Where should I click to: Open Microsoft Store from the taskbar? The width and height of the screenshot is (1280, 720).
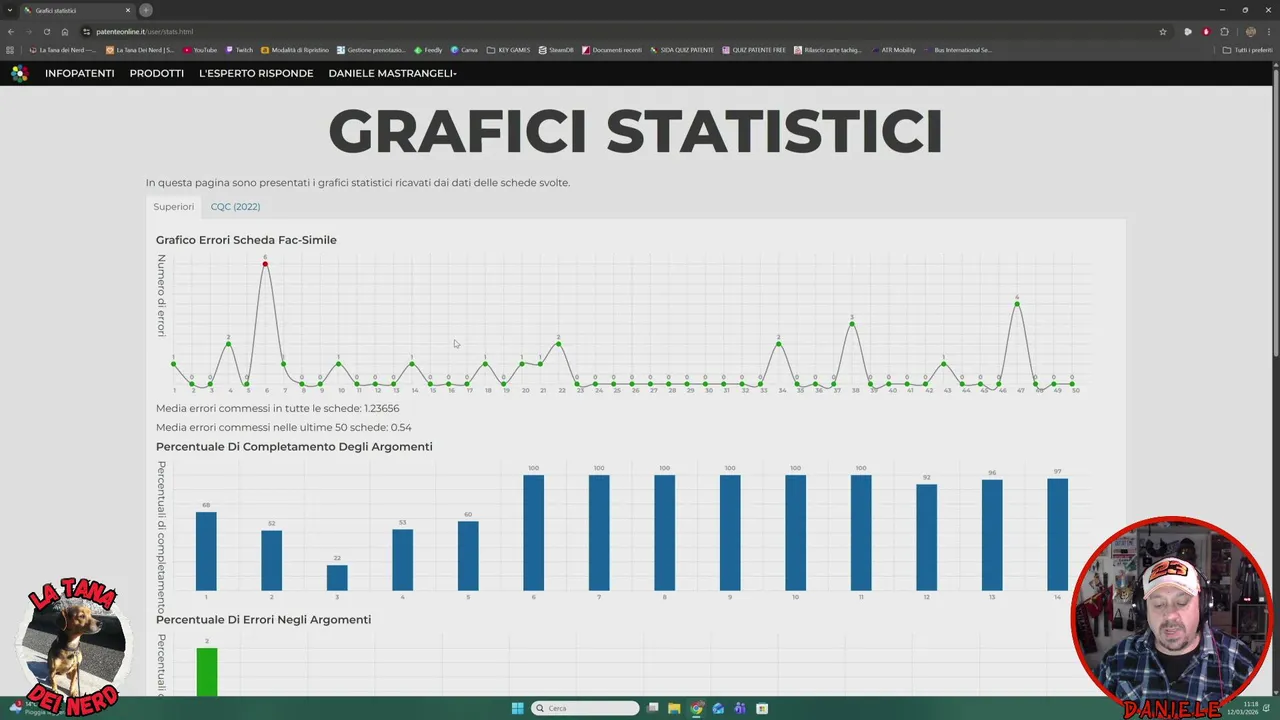[x=761, y=708]
